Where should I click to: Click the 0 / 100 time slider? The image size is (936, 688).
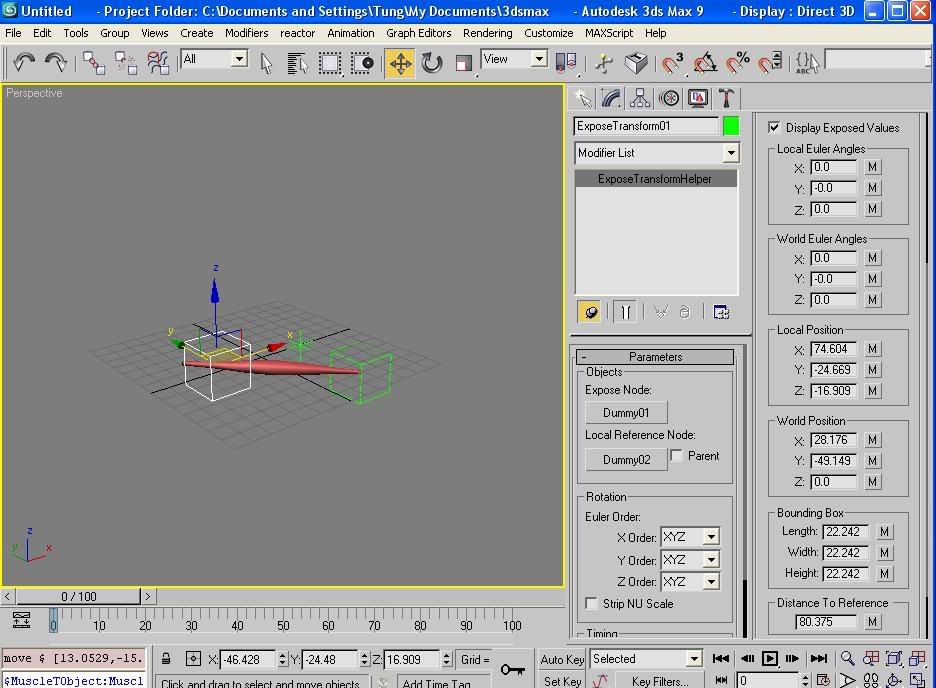click(79, 596)
